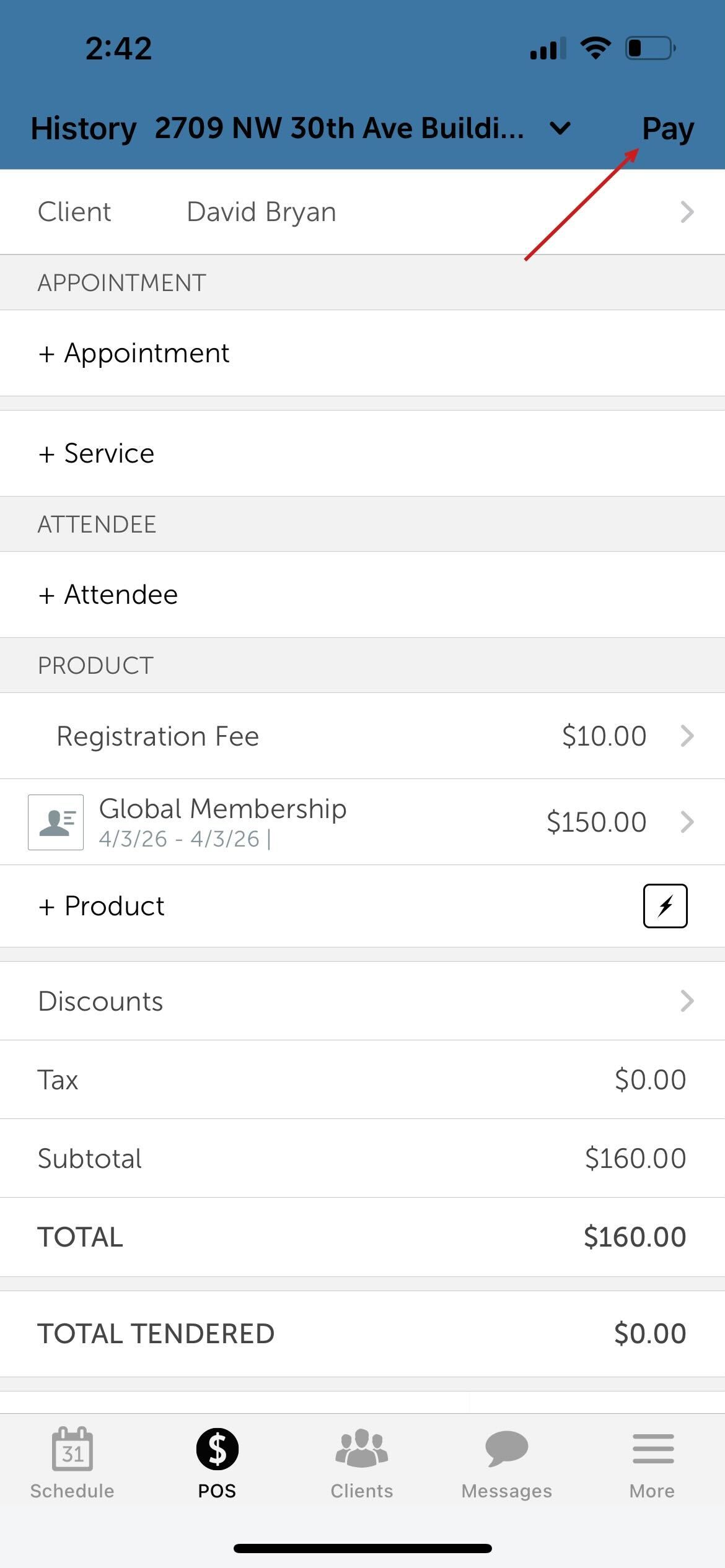The height and width of the screenshot is (1568, 725).
Task: Add a new Service
Action: 97,453
